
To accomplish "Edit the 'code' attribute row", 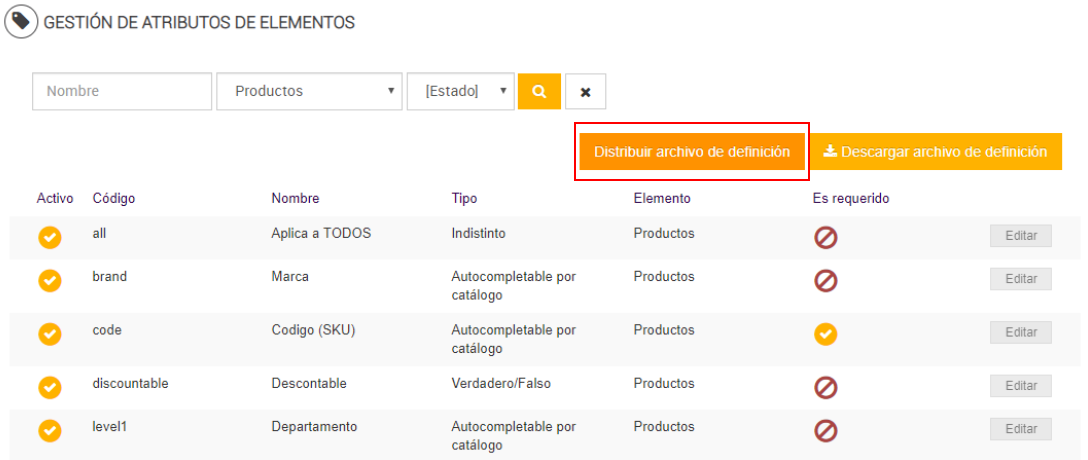I will coord(1020,333).
